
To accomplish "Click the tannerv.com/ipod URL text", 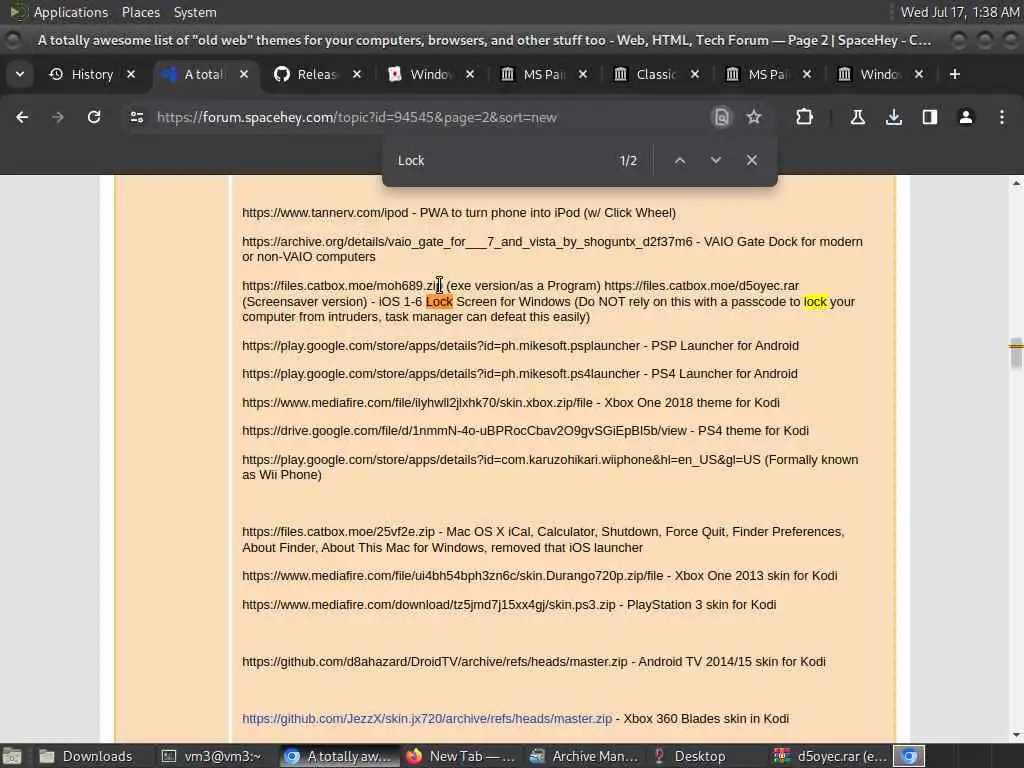I will click(x=325, y=213).
